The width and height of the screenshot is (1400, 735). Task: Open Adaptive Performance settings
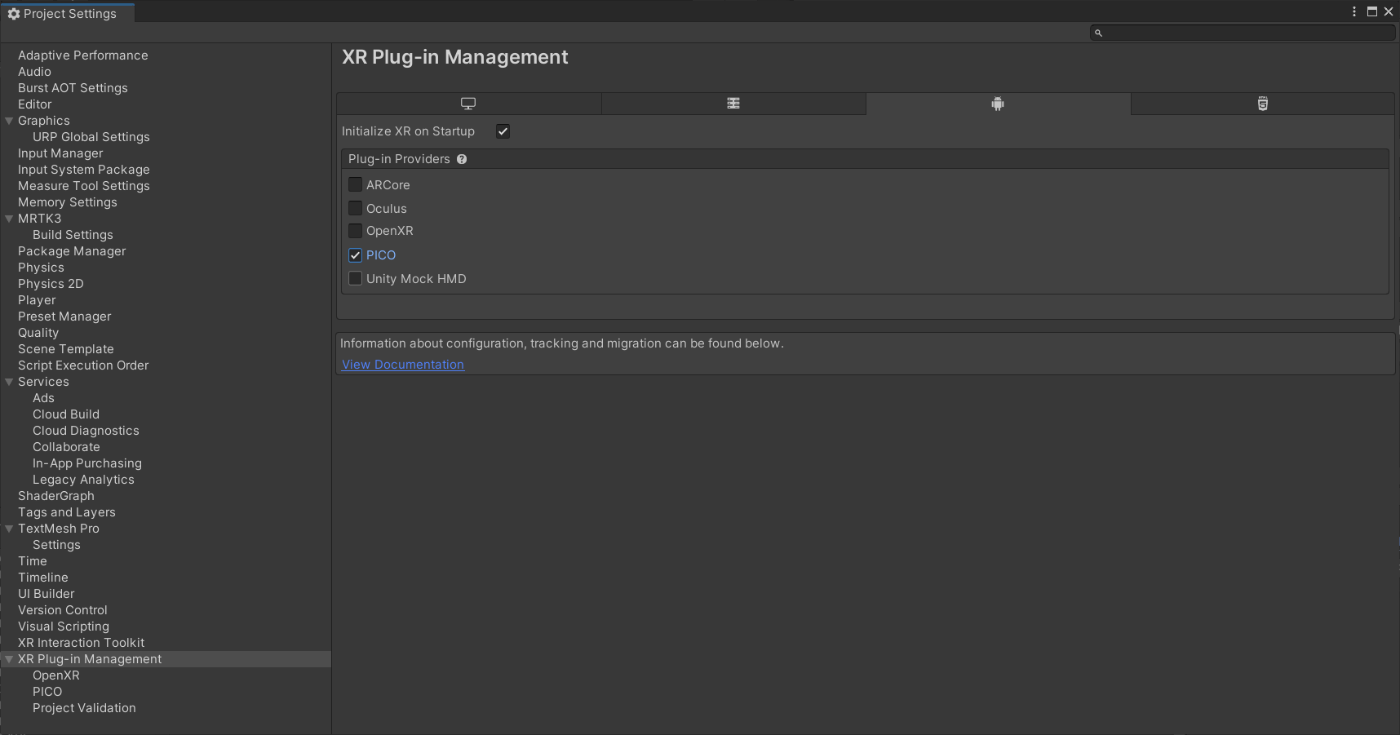click(x=83, y=56)
